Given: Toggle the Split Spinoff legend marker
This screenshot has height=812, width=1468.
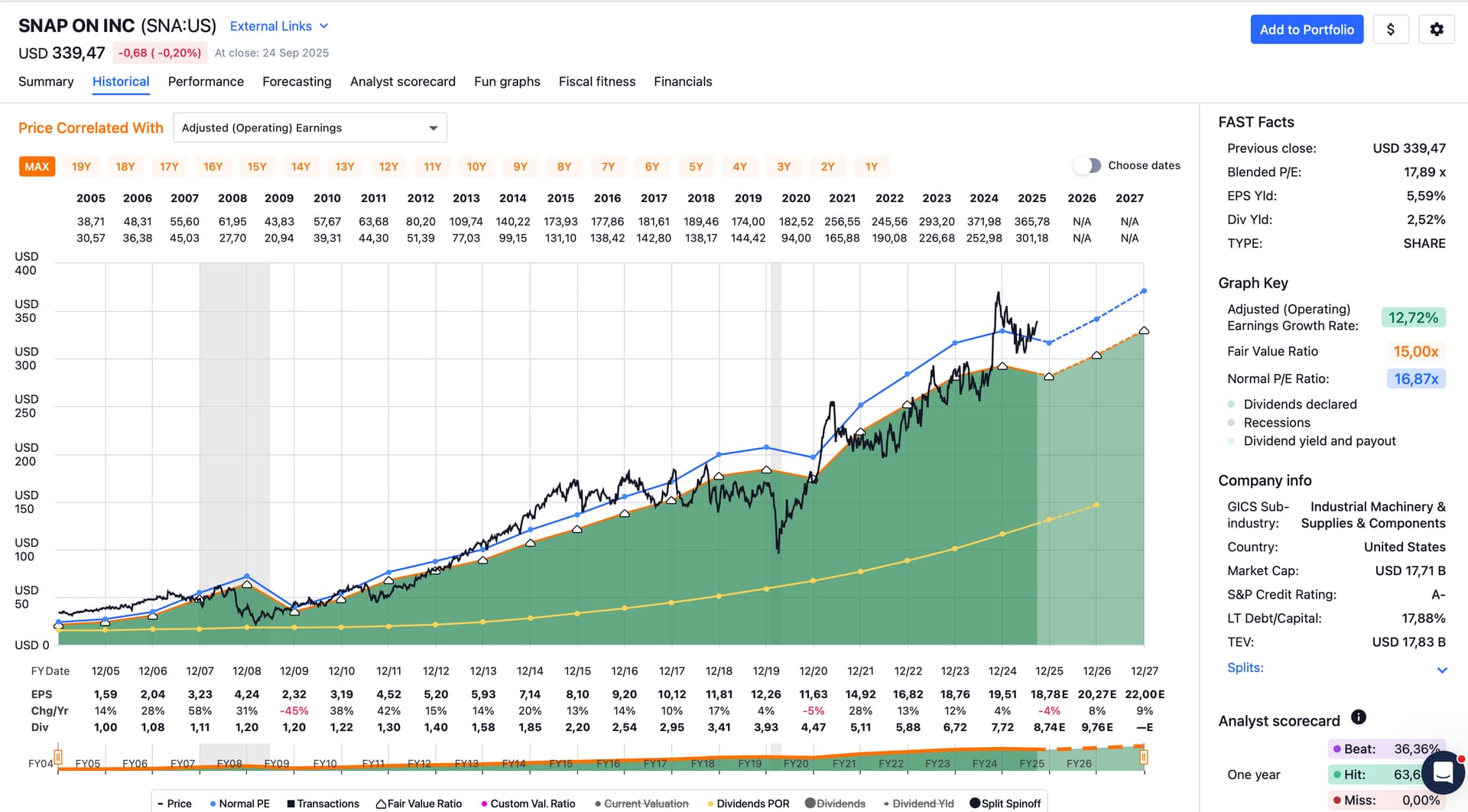Looking at the screenshot, I should click(975, 804).
